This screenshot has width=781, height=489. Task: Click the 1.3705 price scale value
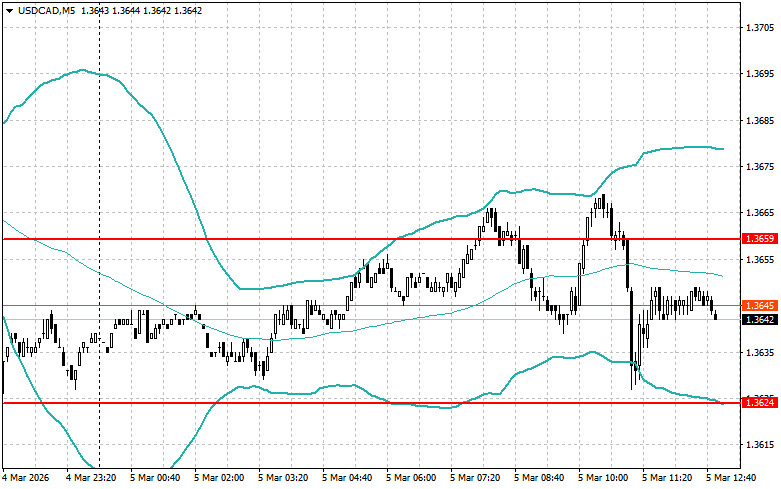(761, 28)
